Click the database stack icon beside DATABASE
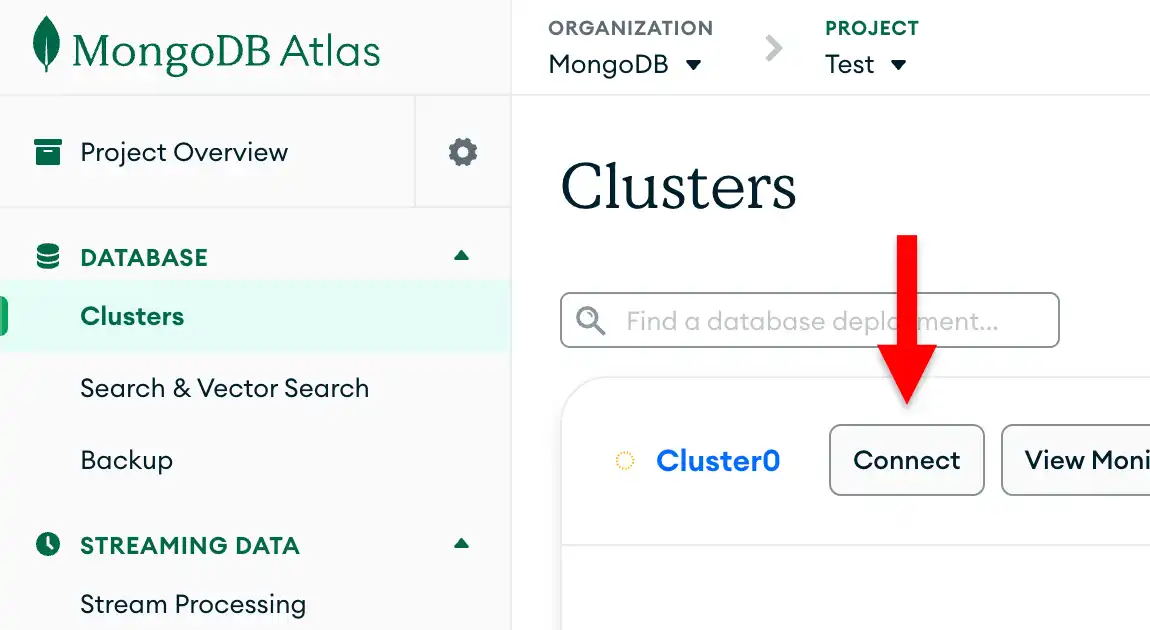This screenshot has width=1150, height=630. point(47,257)
